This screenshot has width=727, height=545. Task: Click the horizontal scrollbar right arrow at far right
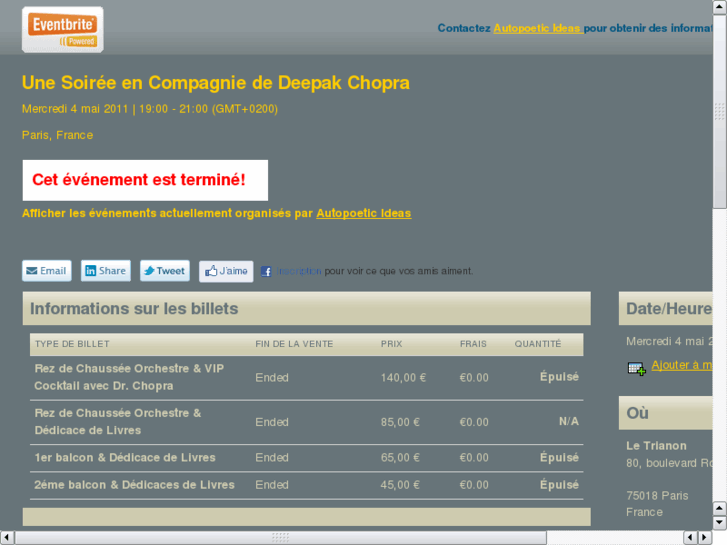(705, 538)
